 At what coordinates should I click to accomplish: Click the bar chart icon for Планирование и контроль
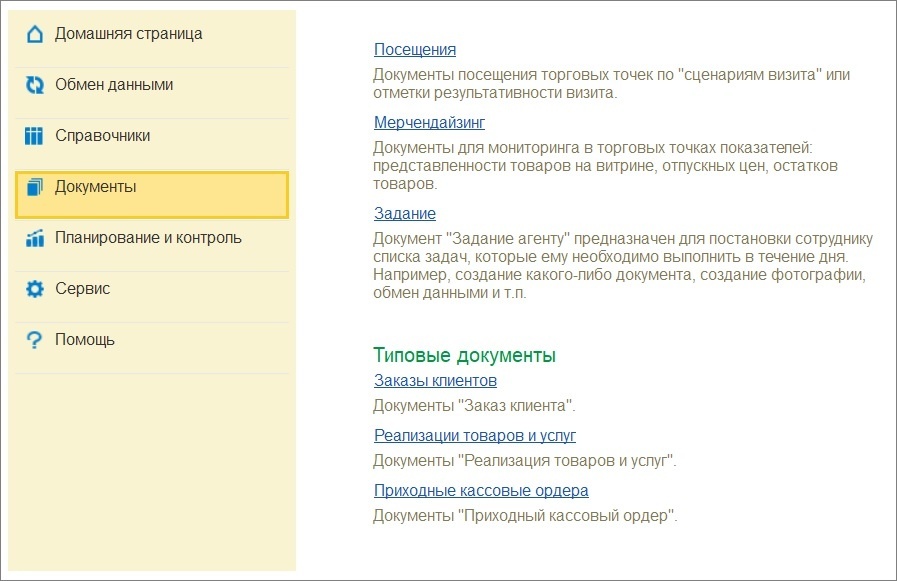click(x=35, y=238)
